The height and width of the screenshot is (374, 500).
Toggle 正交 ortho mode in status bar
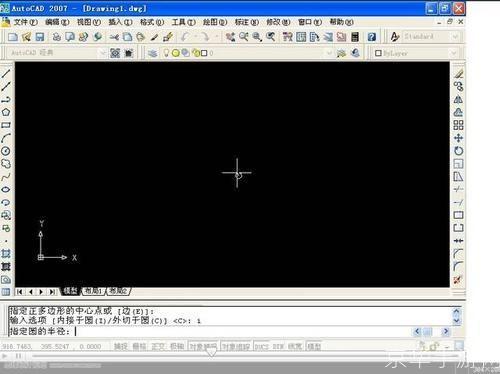pyautogui.click(x=158, y=347)
